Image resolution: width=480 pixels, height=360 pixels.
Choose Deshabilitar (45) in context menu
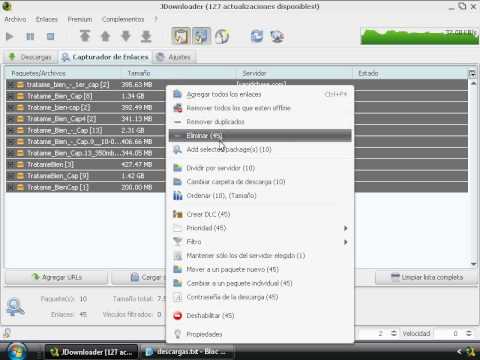pos(260,315)
